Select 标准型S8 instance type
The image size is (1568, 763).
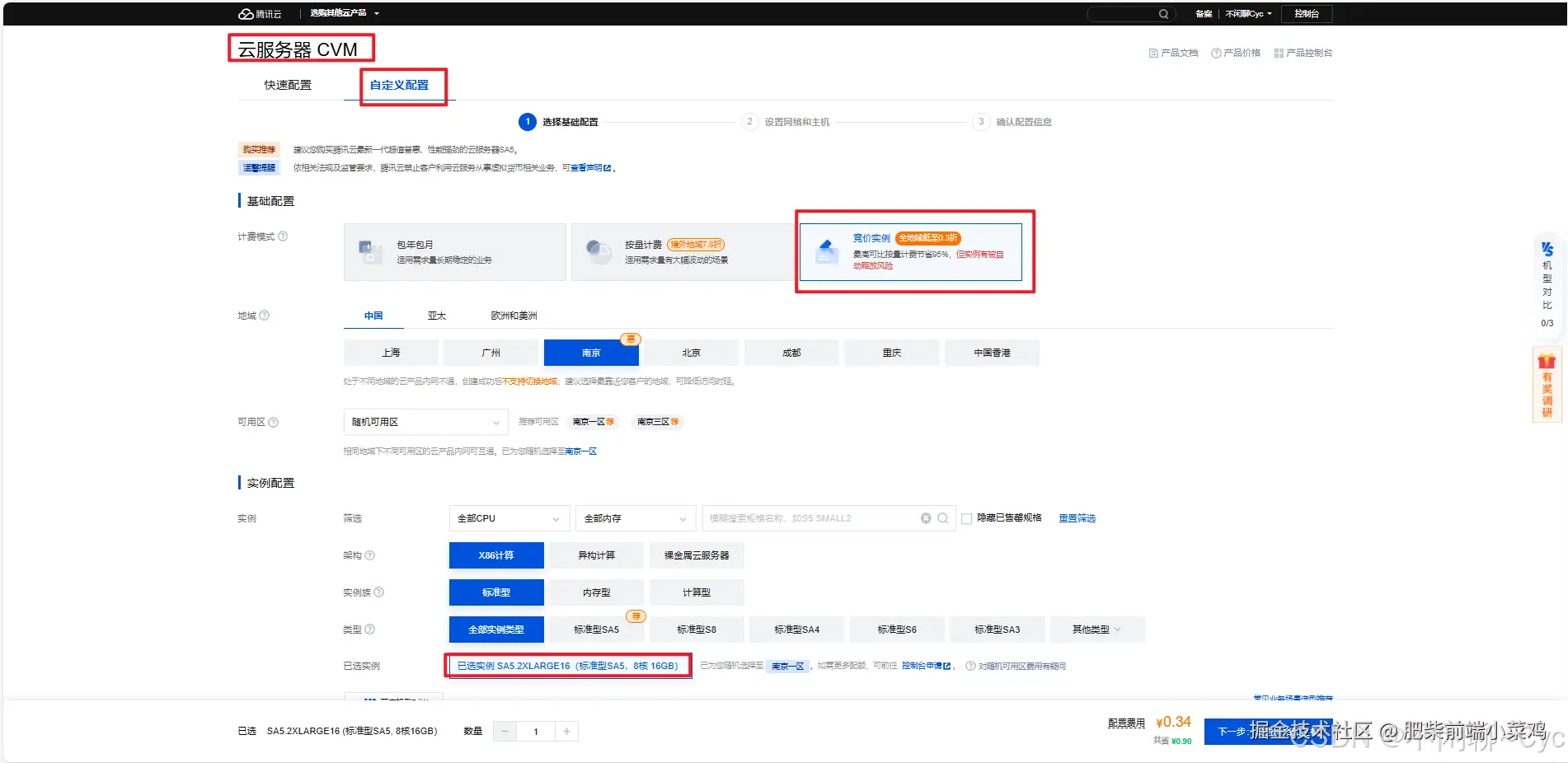point(697,630)
